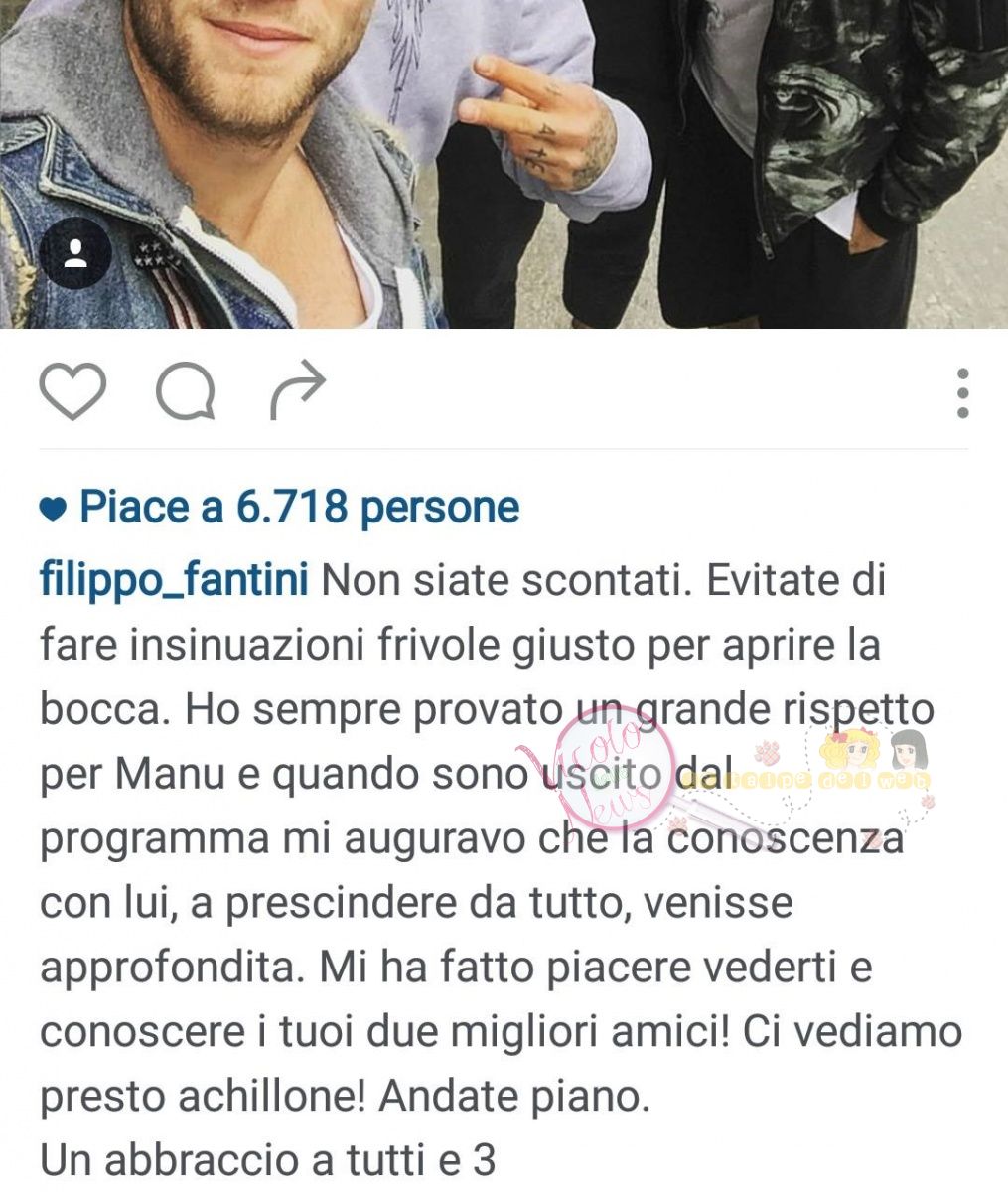Viewport: 1008px width, 1192px height.
Task: Select caption line 'Un abbraccio a tutti e 3'
Action: (x=267, y=1159)
